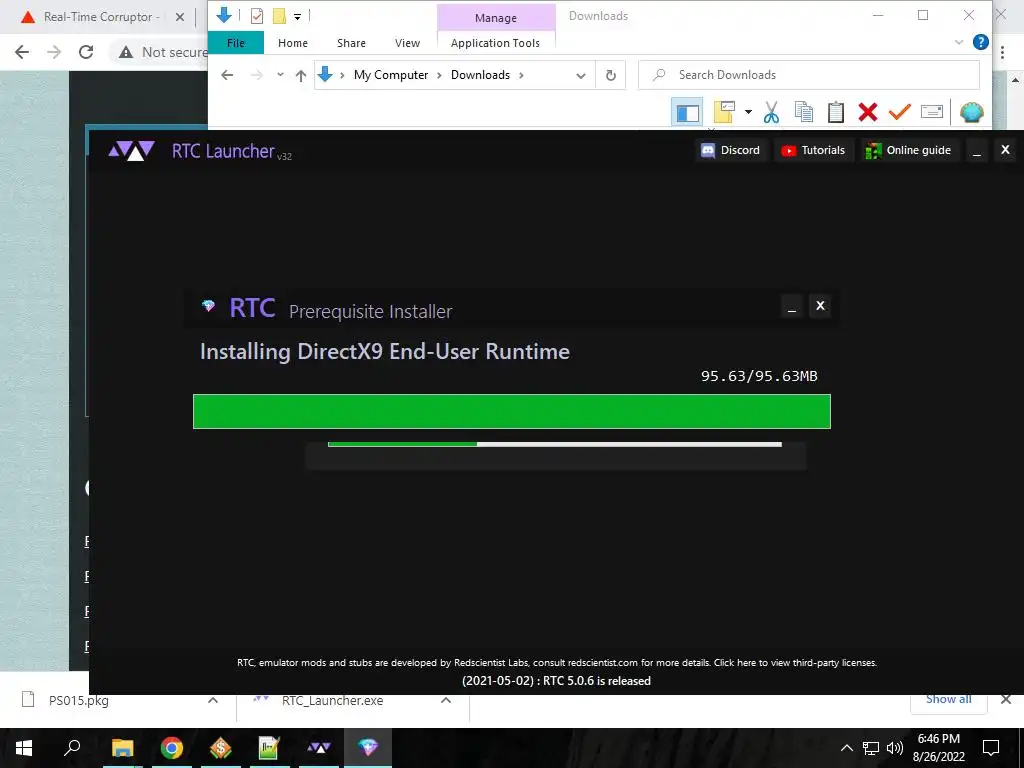The width and height of the screenshot is (1024, 768).
Task: Show hidden system tray icons
Action: point(847,748)
